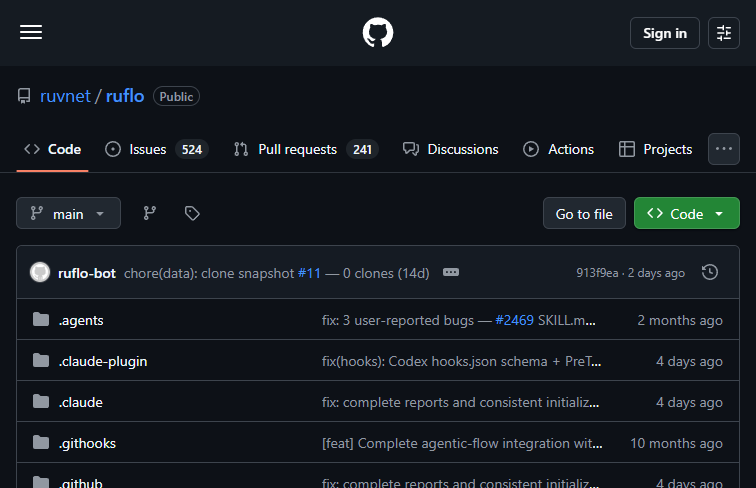The image size is (756, 488).
Task: Click the .claude folder icon
Action: (41, 401)
